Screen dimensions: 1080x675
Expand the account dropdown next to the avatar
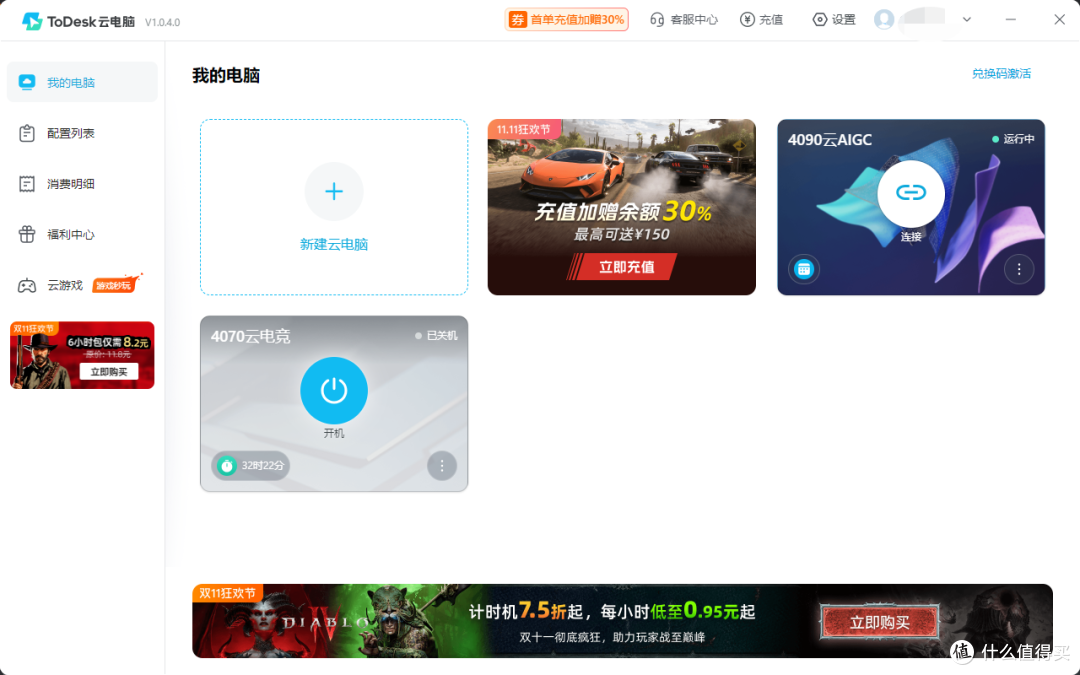(x=966, y=19)
